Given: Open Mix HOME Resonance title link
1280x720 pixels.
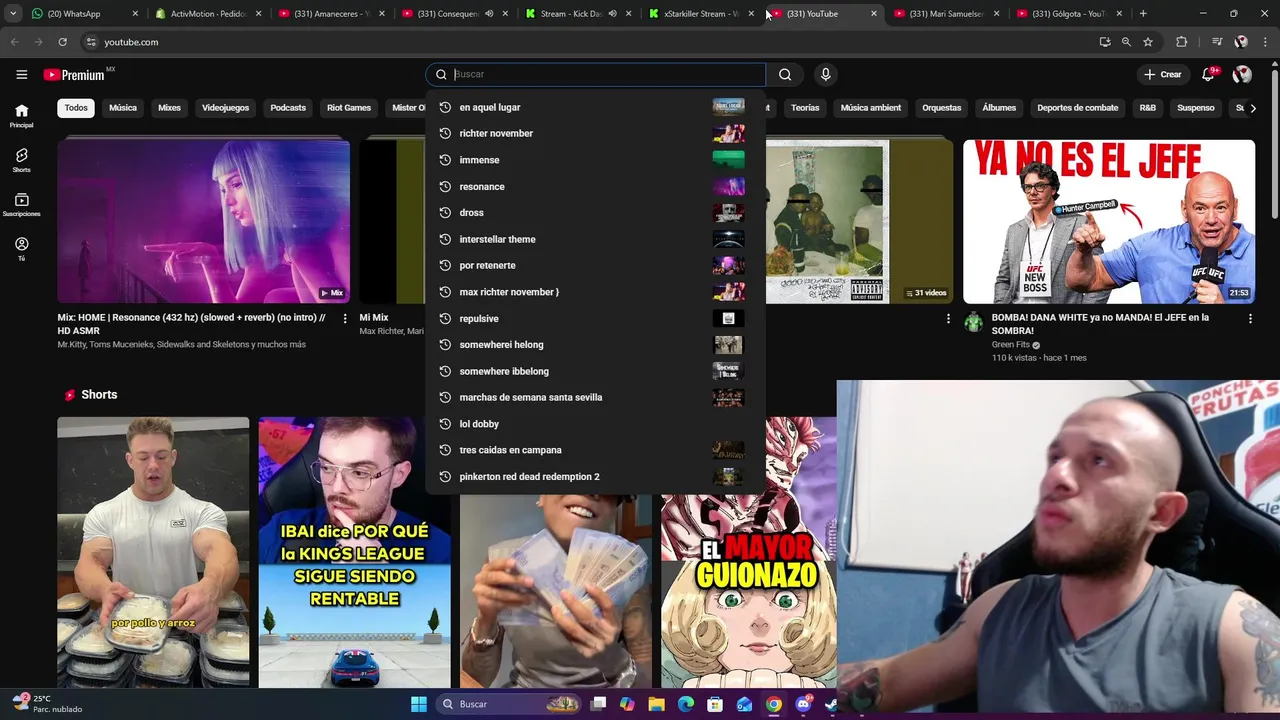Looking at the screenshot, I should 192,324.
